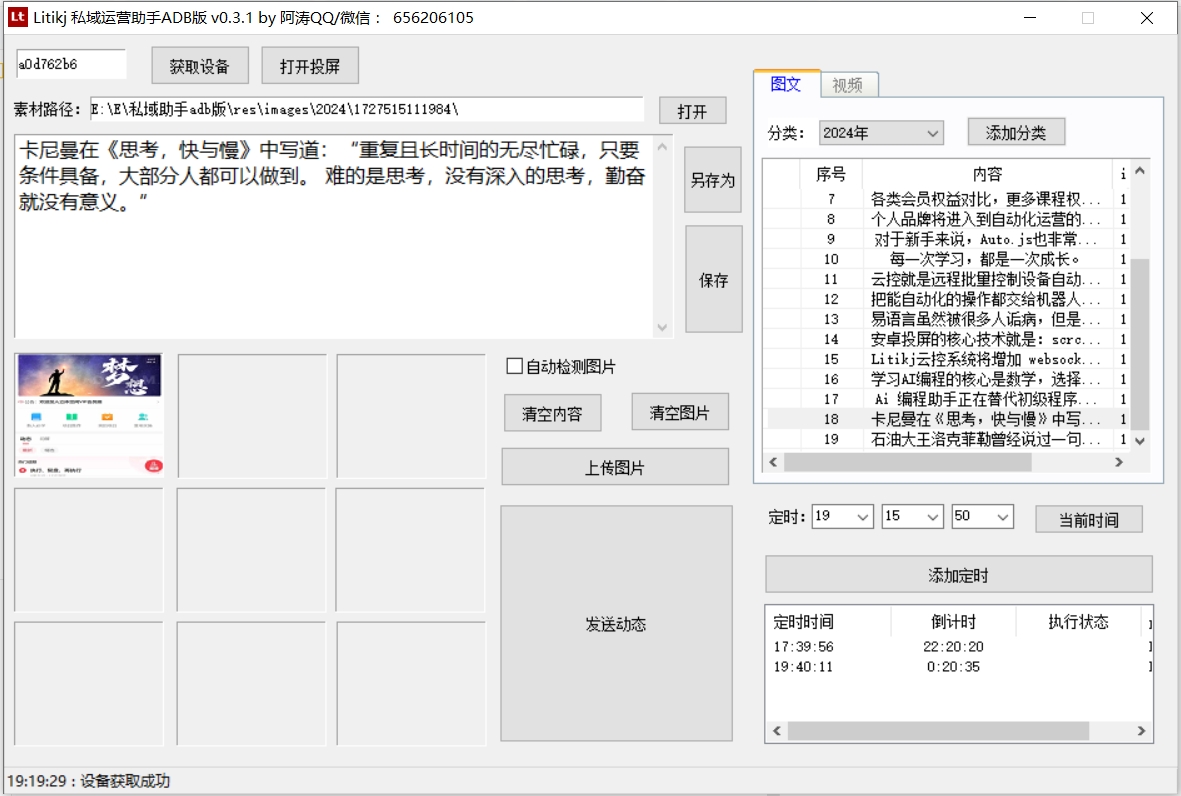
Task: Switch to the 视频 tab
Action: point(849,85)
